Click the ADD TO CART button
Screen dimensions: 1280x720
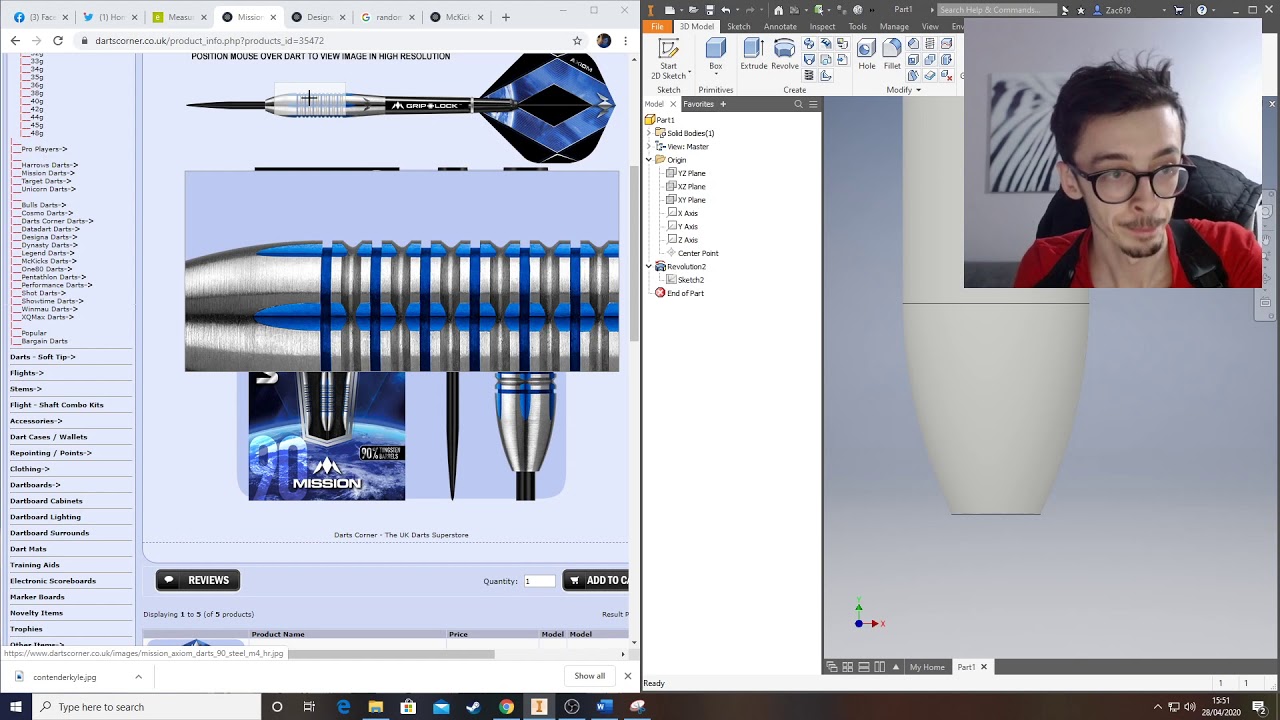596,580
